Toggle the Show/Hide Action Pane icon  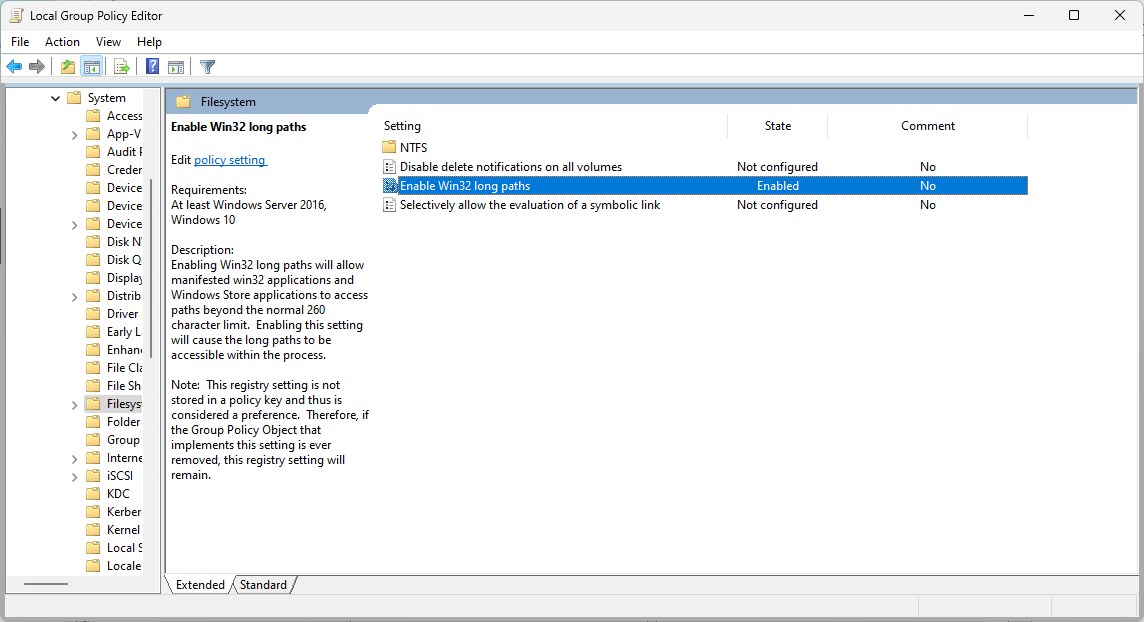(x=176, y=67)
